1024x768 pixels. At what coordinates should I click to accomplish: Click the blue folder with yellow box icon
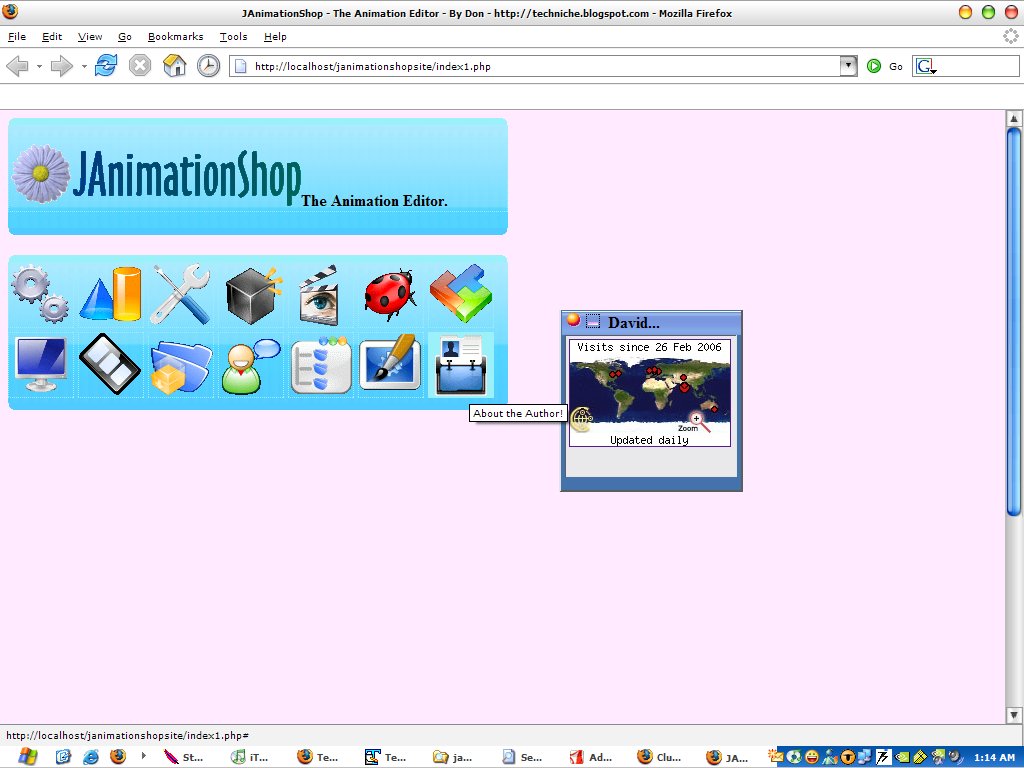[181, 368]
